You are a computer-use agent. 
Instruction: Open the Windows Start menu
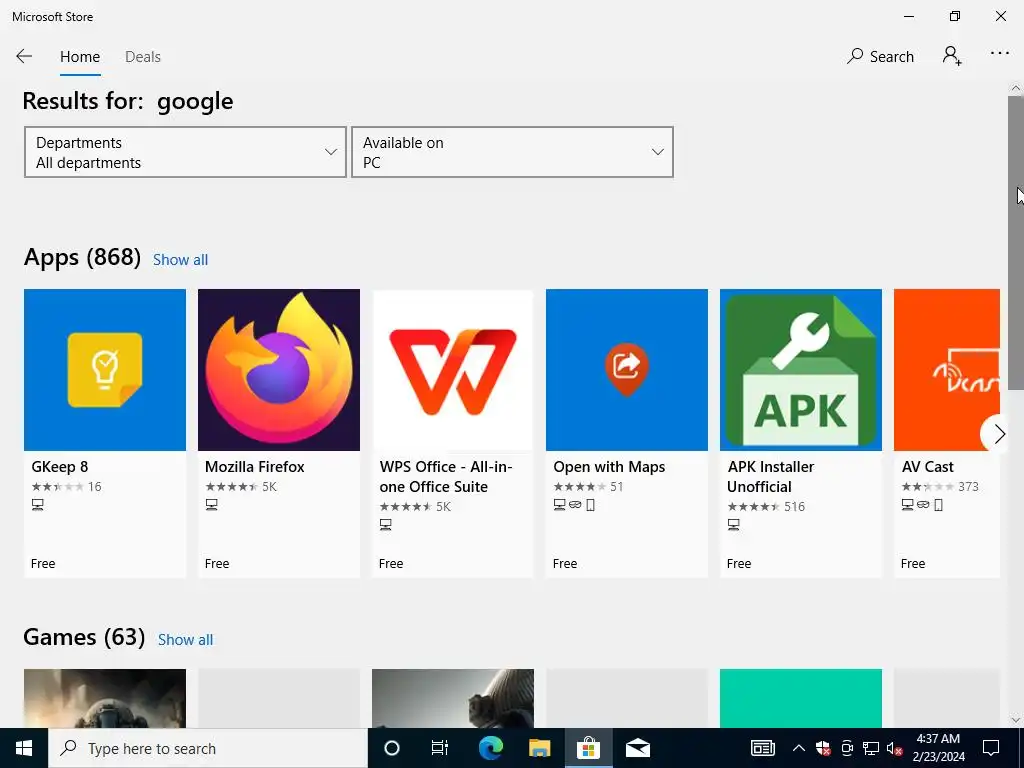24,748
